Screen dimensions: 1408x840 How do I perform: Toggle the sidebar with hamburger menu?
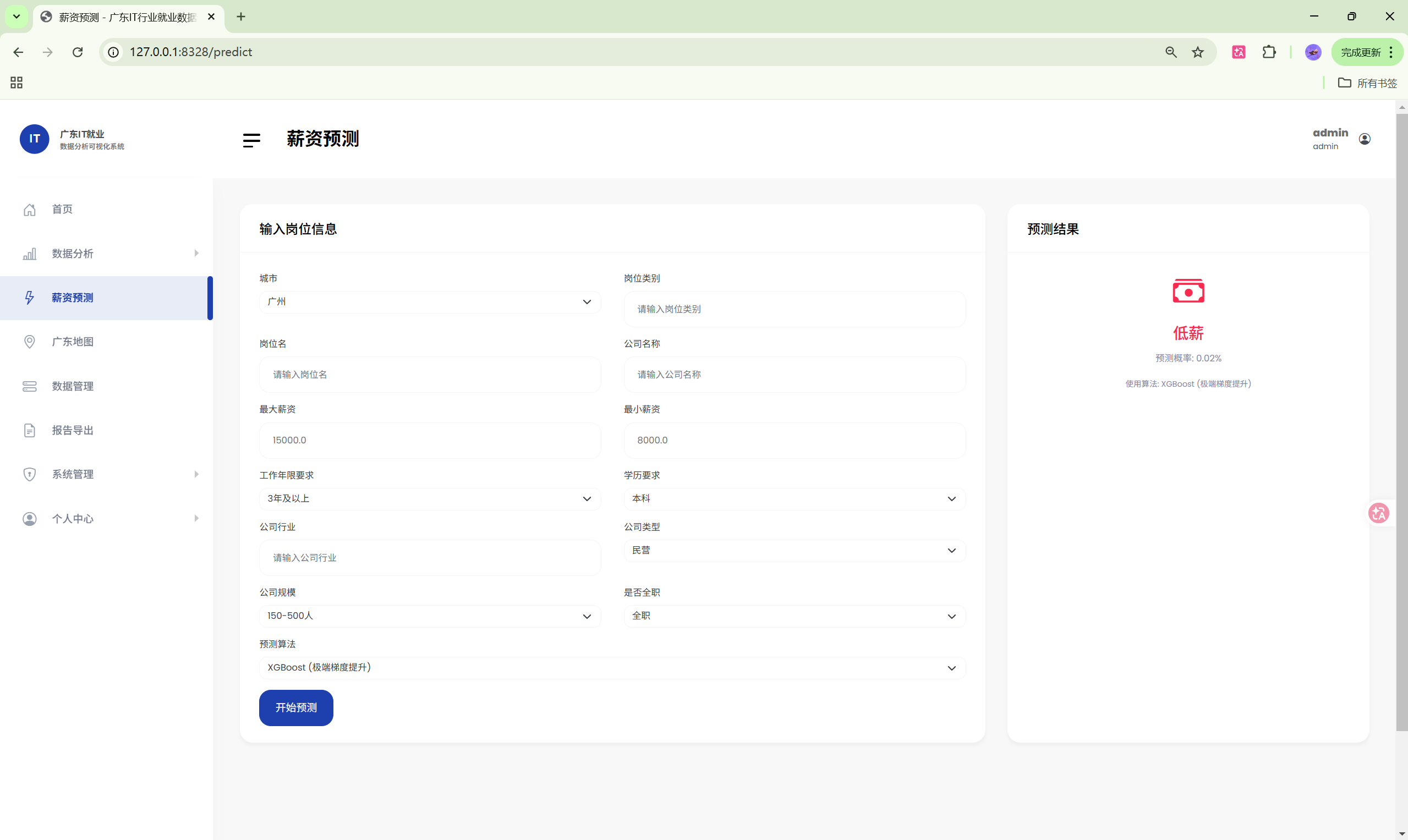point(251,140)
